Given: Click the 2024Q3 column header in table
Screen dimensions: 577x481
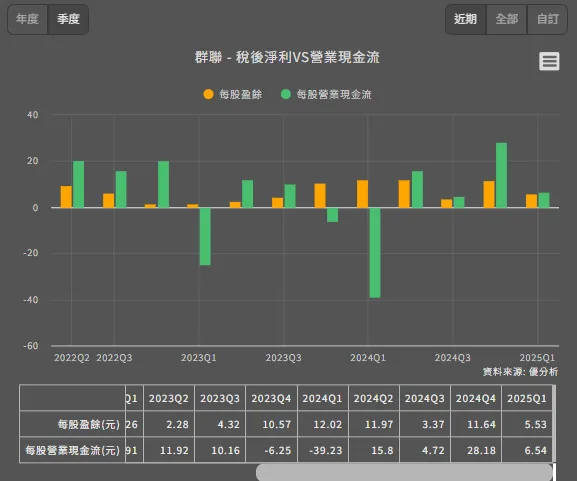Looking at the screenshot, I should click(425, 398).
